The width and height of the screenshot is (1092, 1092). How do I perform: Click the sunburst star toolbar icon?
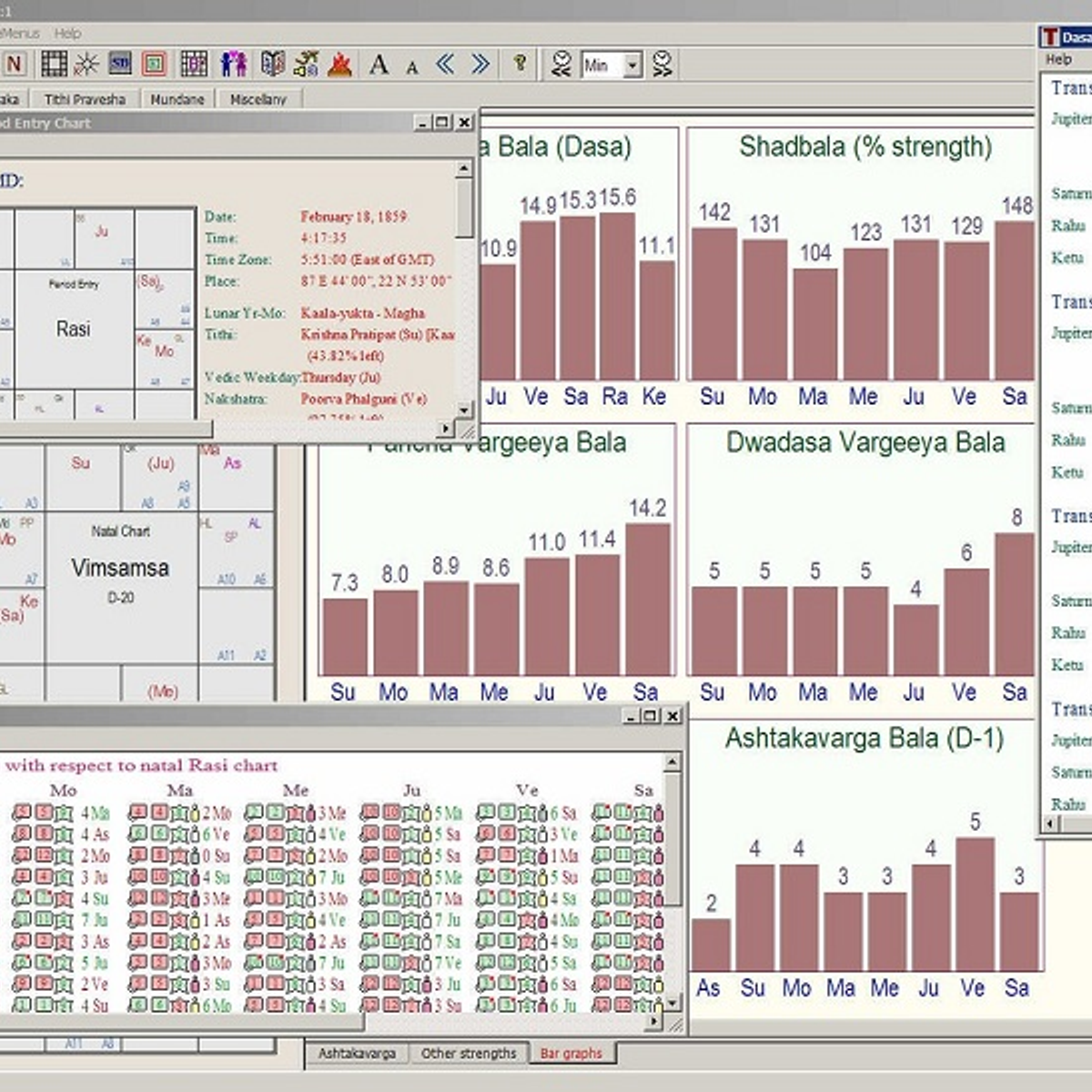(86, 64)
